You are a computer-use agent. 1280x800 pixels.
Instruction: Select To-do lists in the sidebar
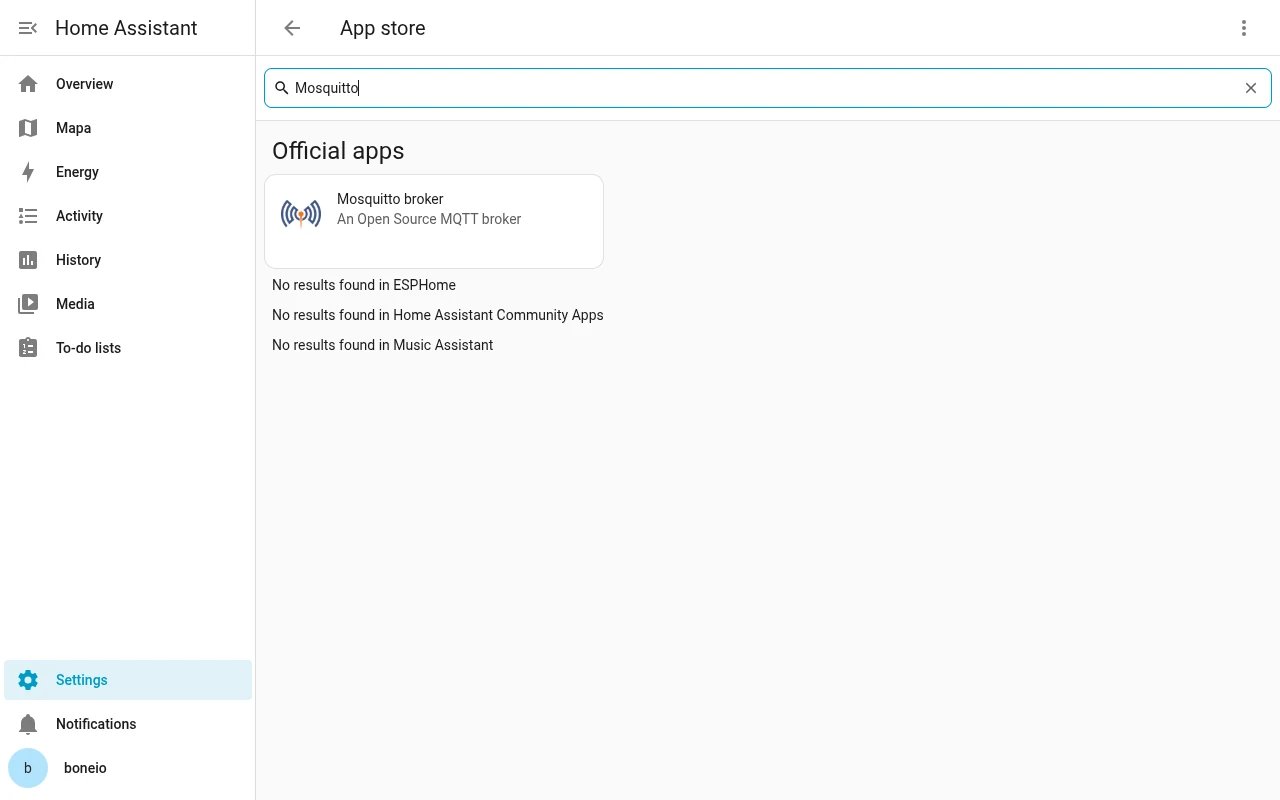pyautogui.click(x=128, y=348)
